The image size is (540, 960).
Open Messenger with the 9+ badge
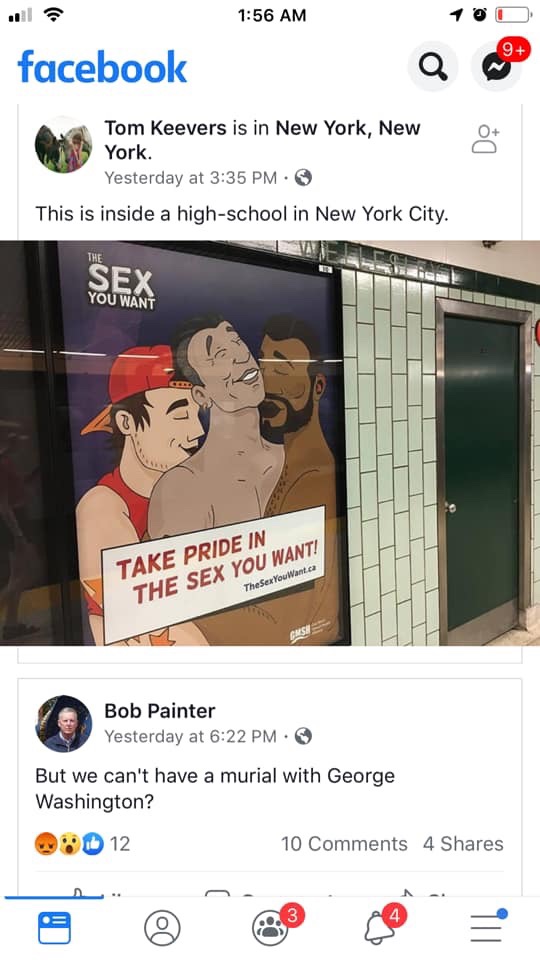pyautogui.click(x=496, y=67)
